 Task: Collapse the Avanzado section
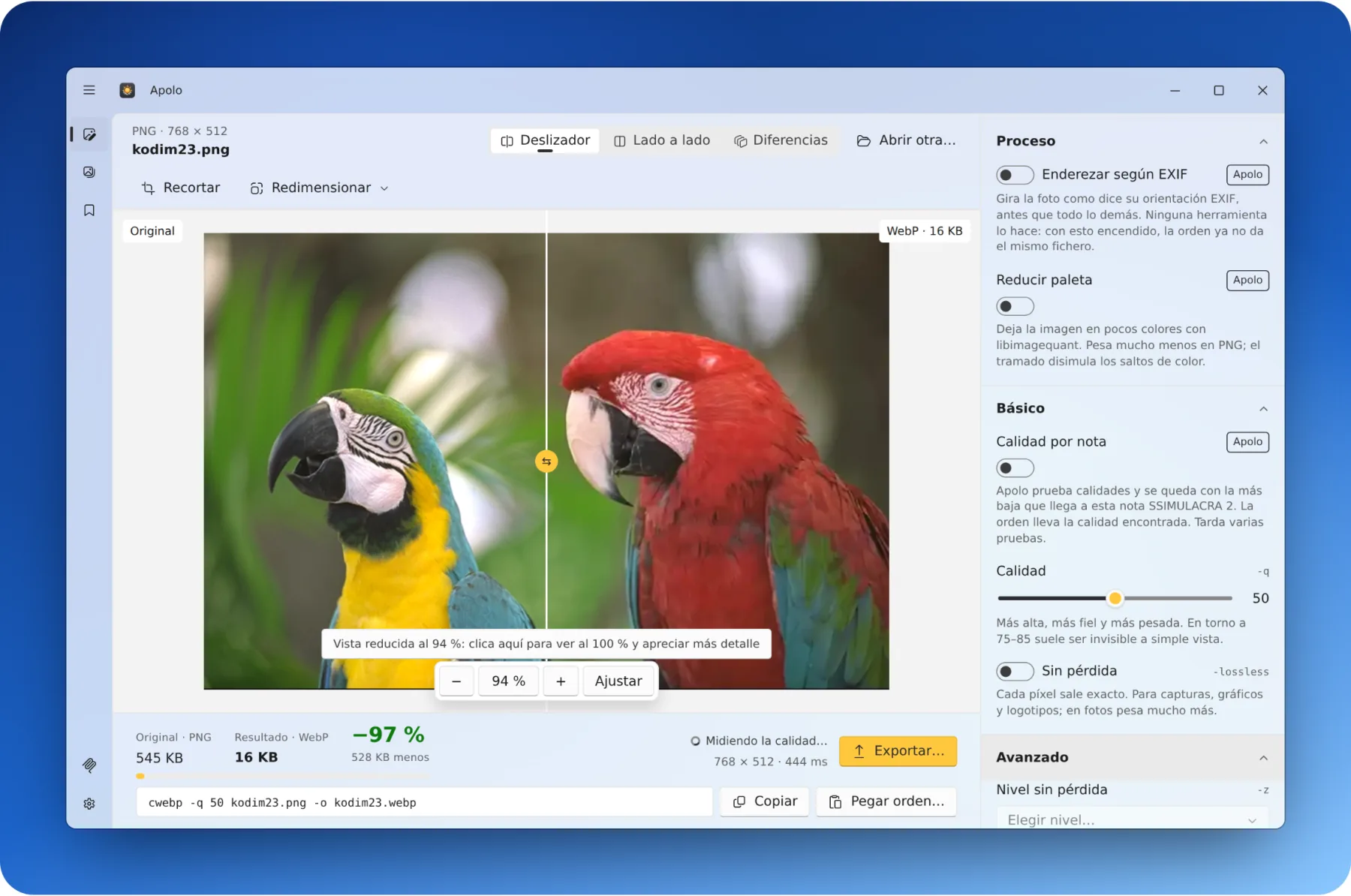click(x=1263, y=758)
